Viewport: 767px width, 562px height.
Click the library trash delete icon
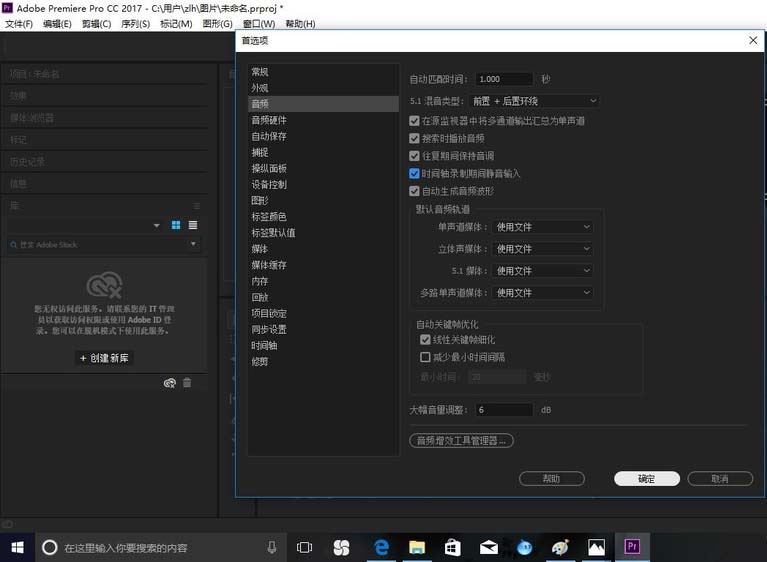point(187,382)
